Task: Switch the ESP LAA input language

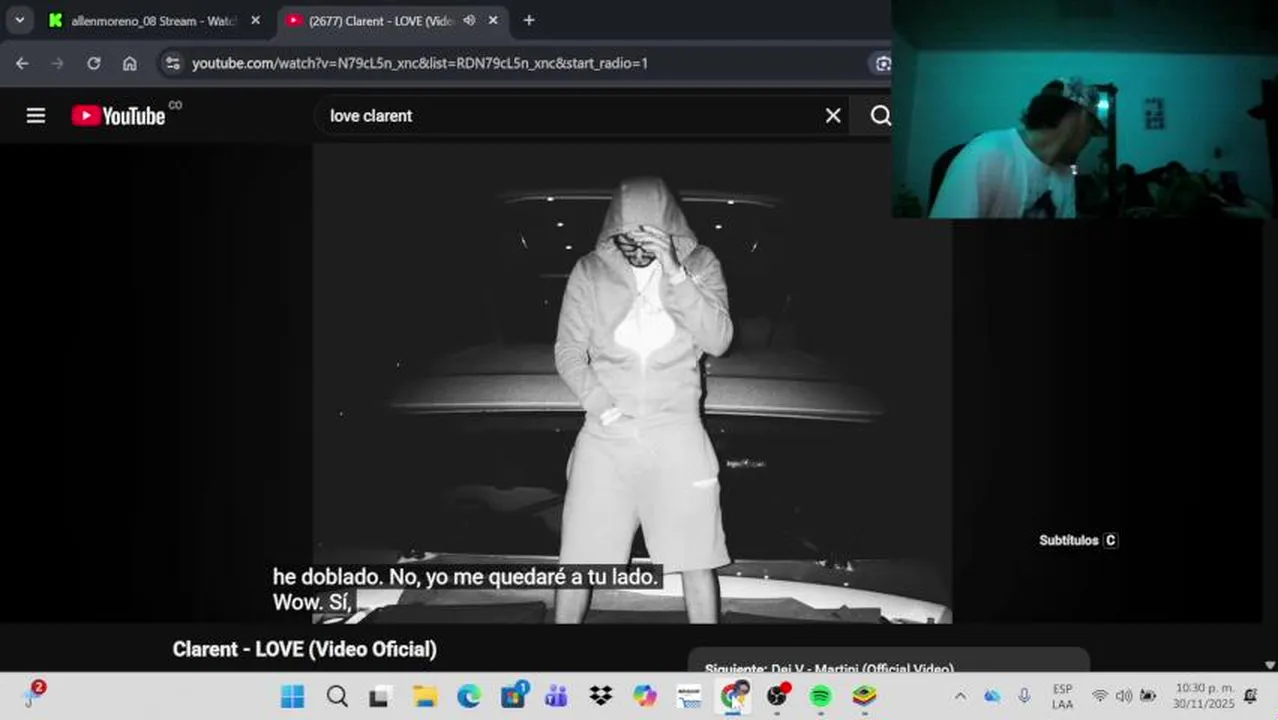Action: click(1063, 696)
